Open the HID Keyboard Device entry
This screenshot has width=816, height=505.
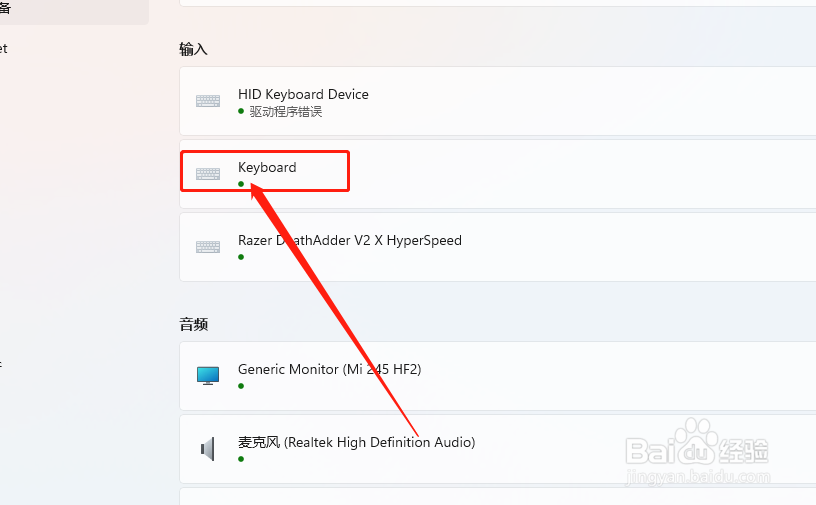click(x=498, y=101)
